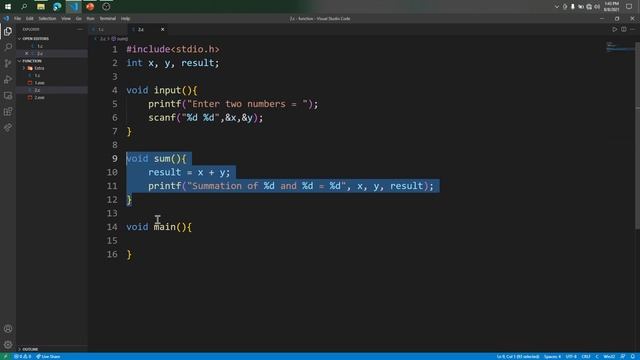Click Run Code play button in editor toolbar
This screenshot has width=640, height=360.
(614, 29)
